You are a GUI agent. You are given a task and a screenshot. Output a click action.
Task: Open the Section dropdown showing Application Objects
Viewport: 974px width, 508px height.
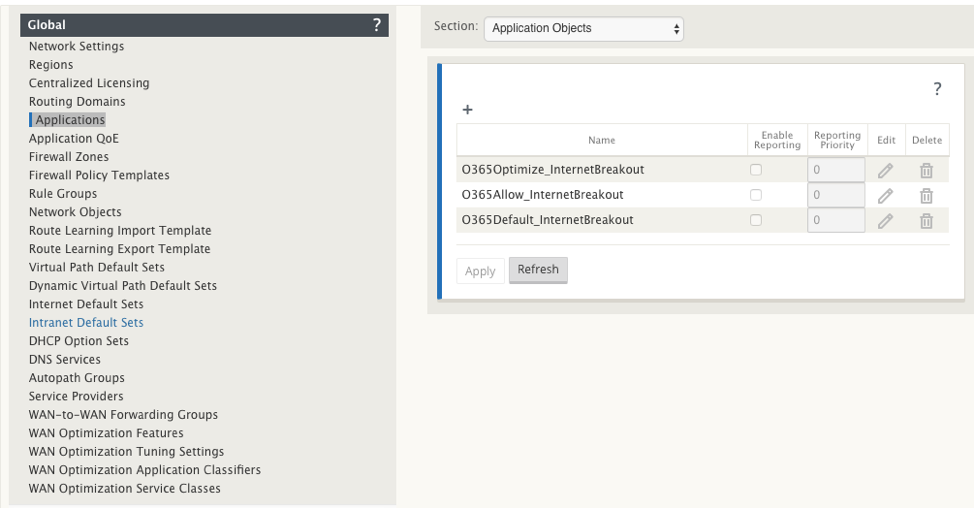tap(584, 29)
